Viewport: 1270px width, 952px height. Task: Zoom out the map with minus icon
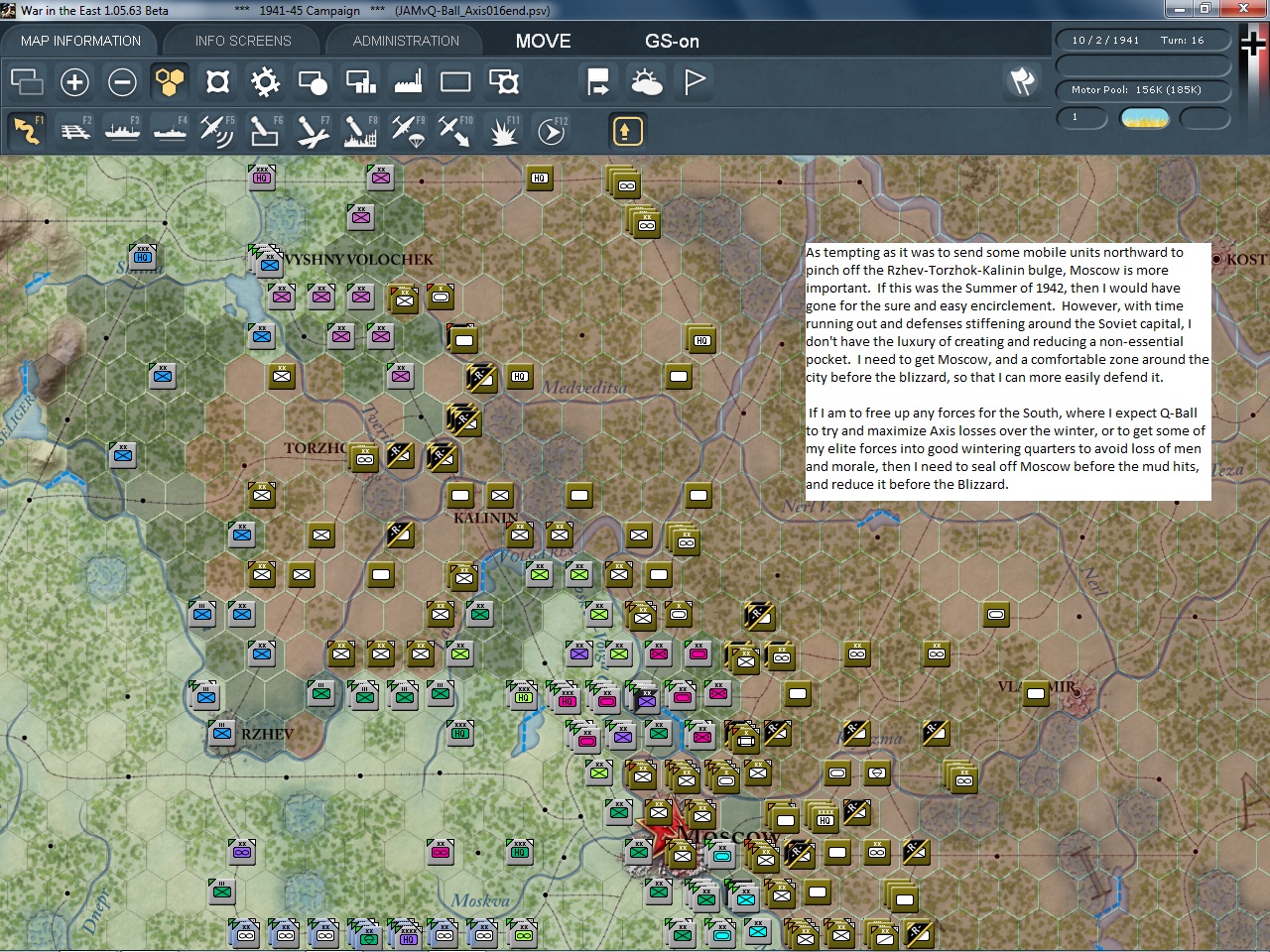[x=122, y=81]
